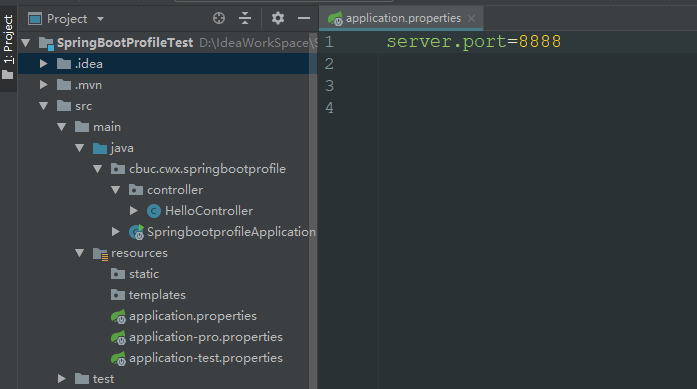Hide the Project panel with minus icon

point(304,18)
